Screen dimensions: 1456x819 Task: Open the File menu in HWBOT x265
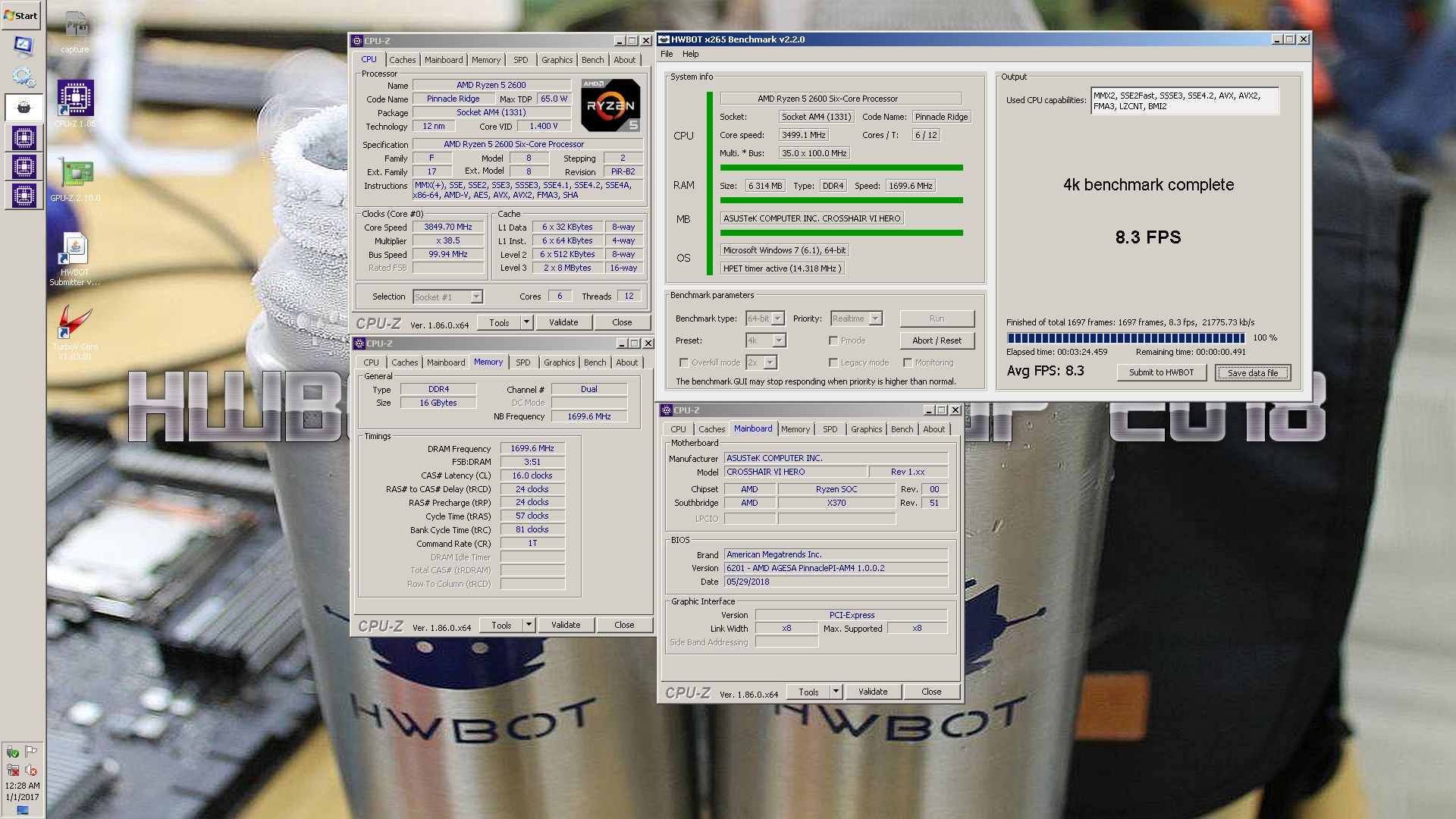pos(667,54)
